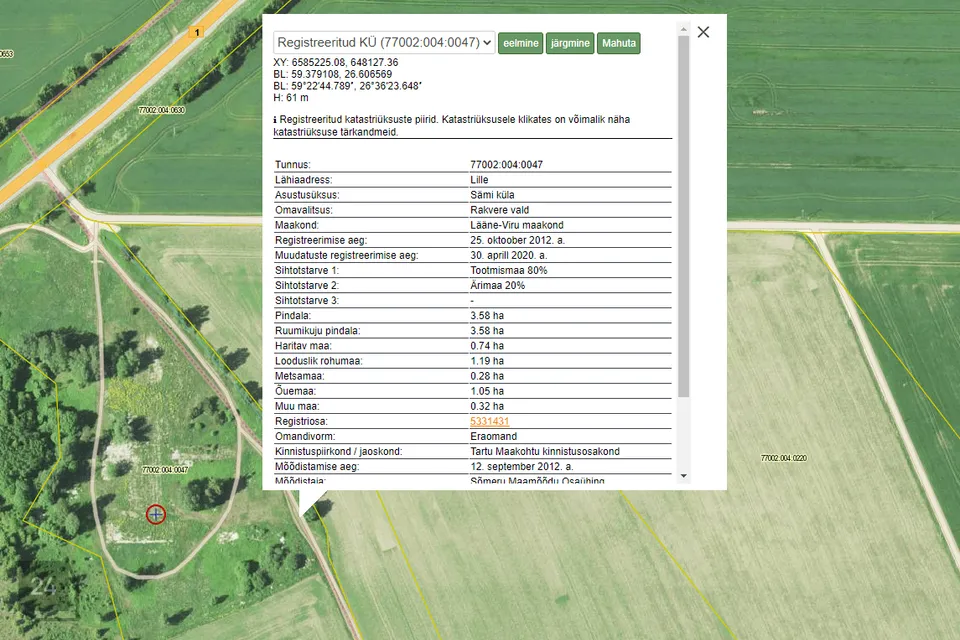Click parcel label 77002:004:0047 on map
Viewport: 960px width, 640px height.
pyautogui.click(x=165, y=469)
